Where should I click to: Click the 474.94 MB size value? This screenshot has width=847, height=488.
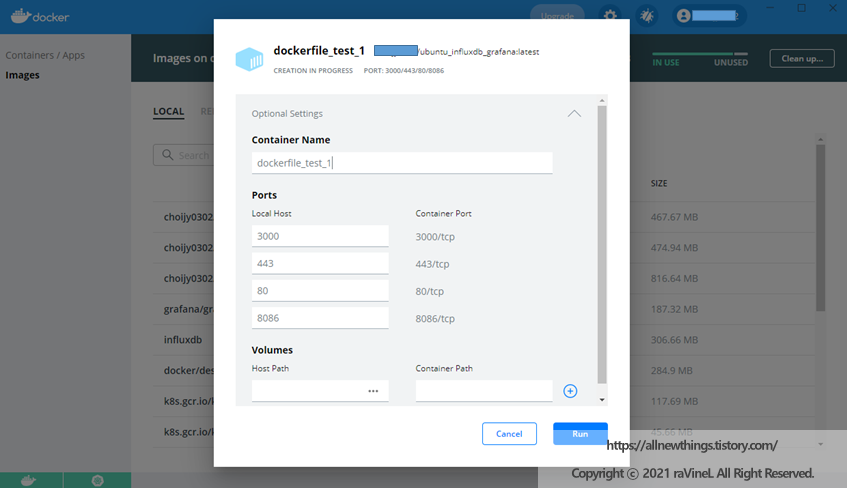pyautogui.click(x=674, y=248)
